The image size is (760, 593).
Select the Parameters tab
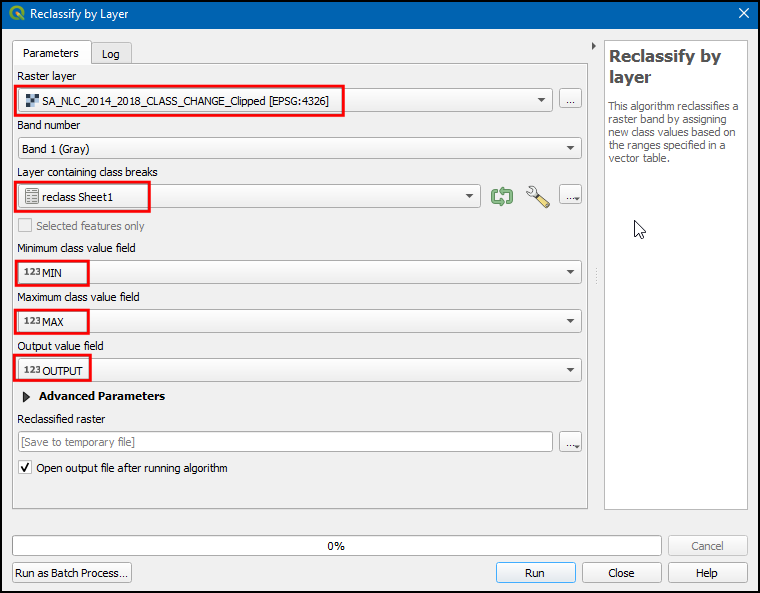51,53
